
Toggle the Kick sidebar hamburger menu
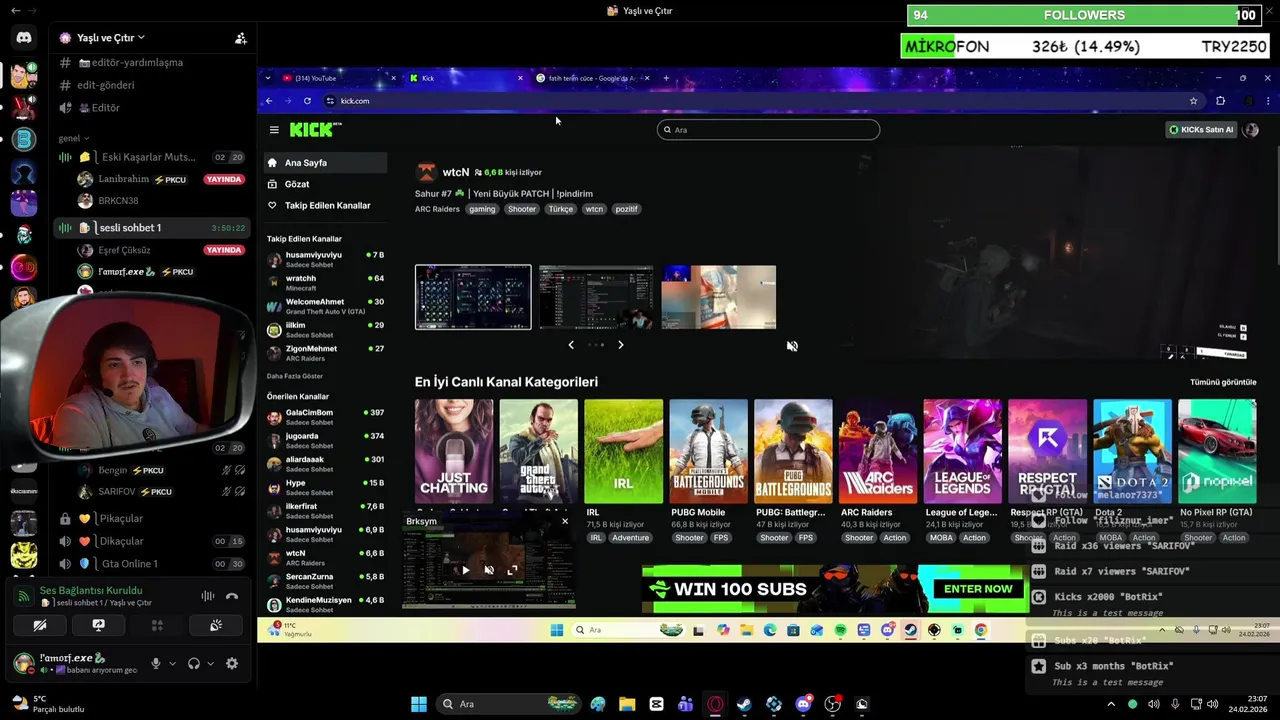274,130
